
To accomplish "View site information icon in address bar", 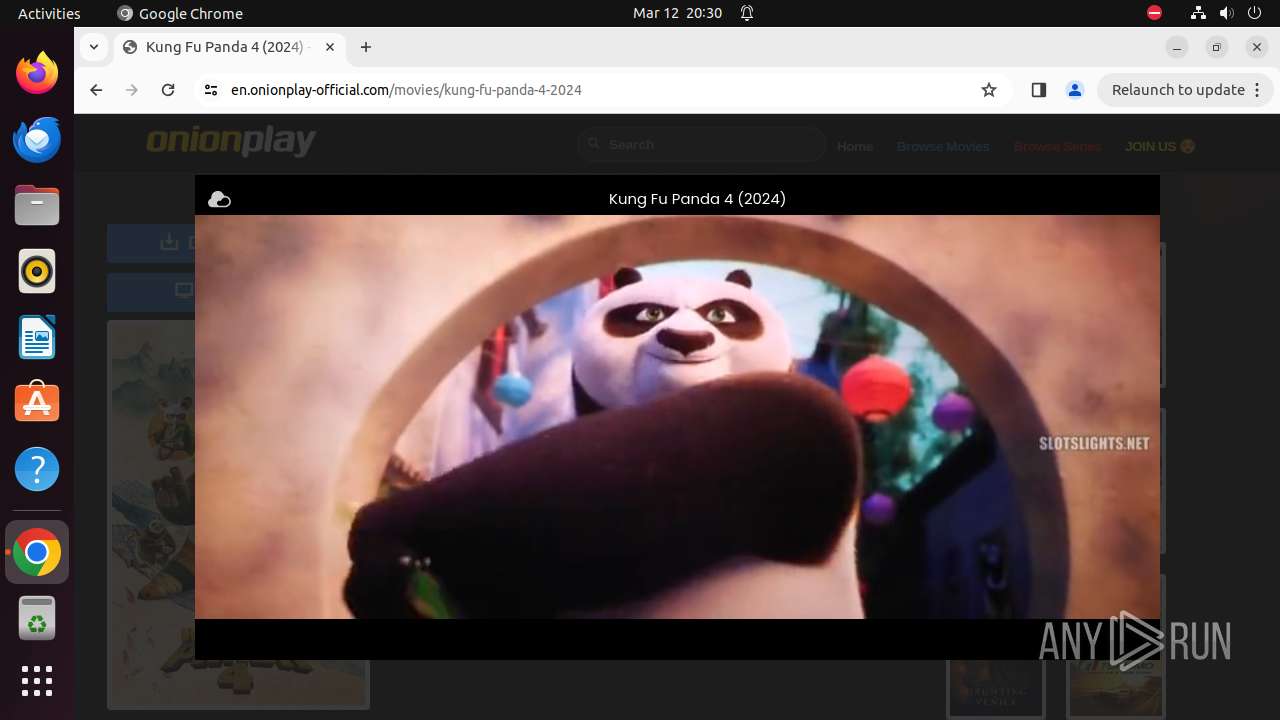I will (x=211, y=90).
